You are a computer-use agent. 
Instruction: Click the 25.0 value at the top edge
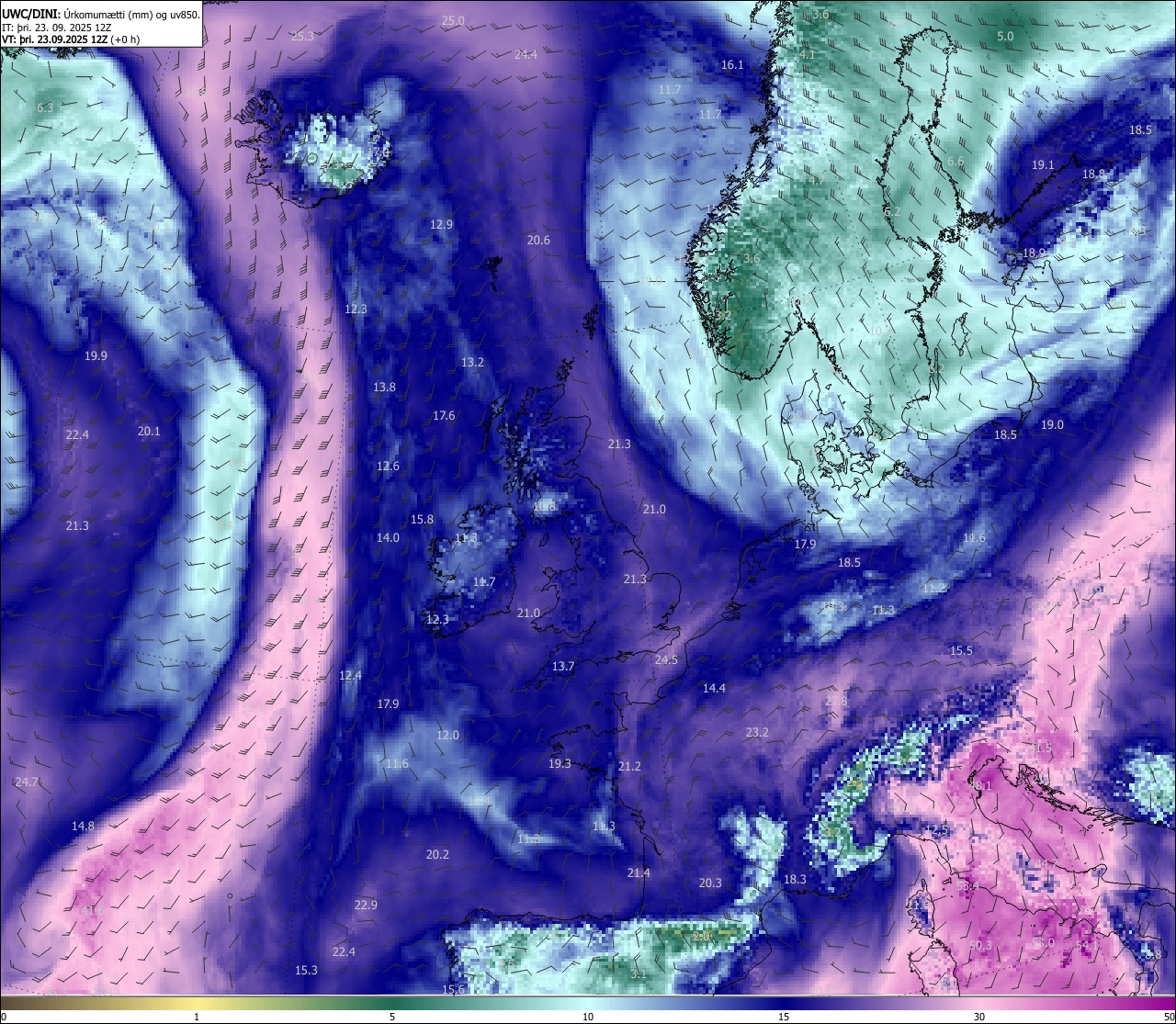pos(453,20)
